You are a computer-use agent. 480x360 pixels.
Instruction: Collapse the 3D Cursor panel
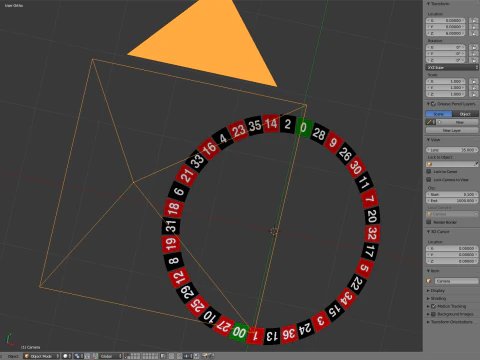(x=429, y=231)
